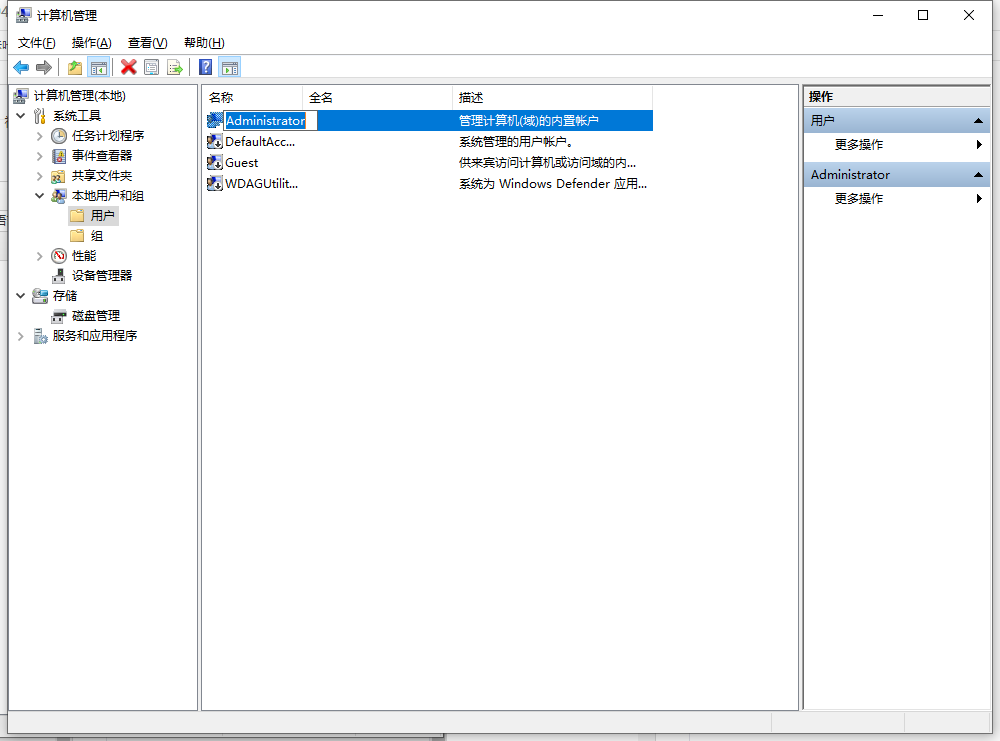The width and height of the screenshot is (1000, 741).
Task: Click the Export list toolbar icon
Action: point(175,67)
